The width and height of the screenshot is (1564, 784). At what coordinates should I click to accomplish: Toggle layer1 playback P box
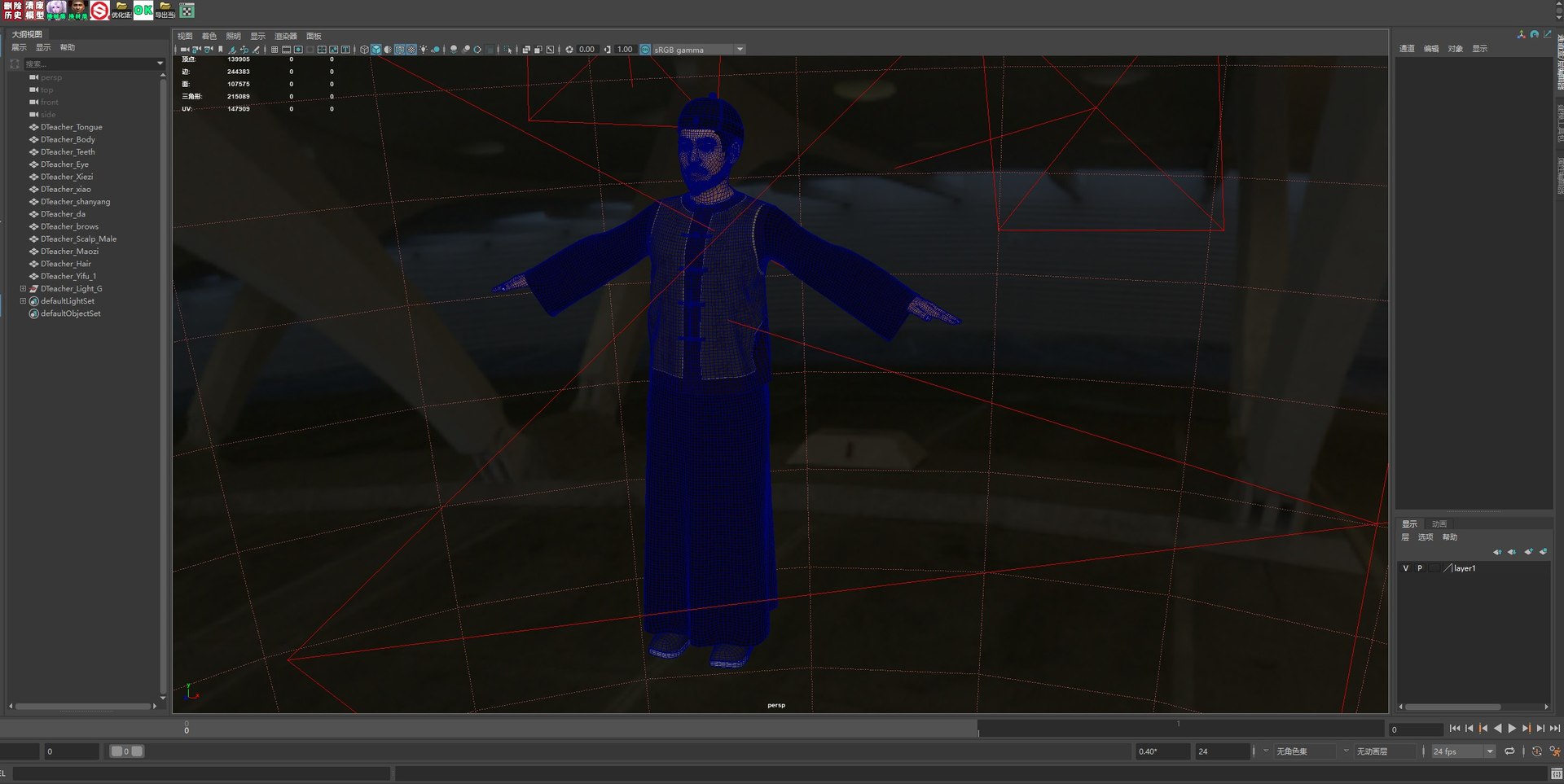(1420, 568)
